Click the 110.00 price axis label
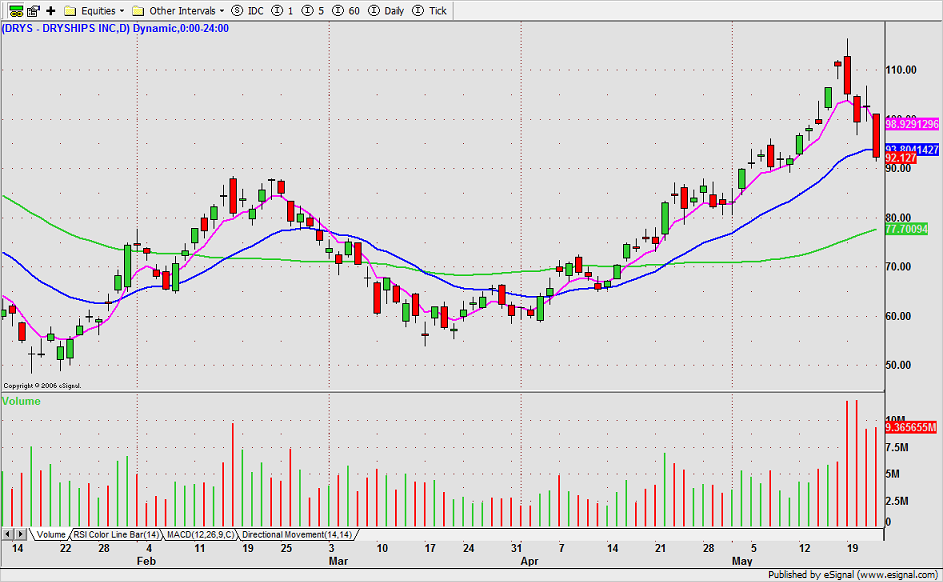This screenshot has width=943, height=582. (x=901, y=70)
